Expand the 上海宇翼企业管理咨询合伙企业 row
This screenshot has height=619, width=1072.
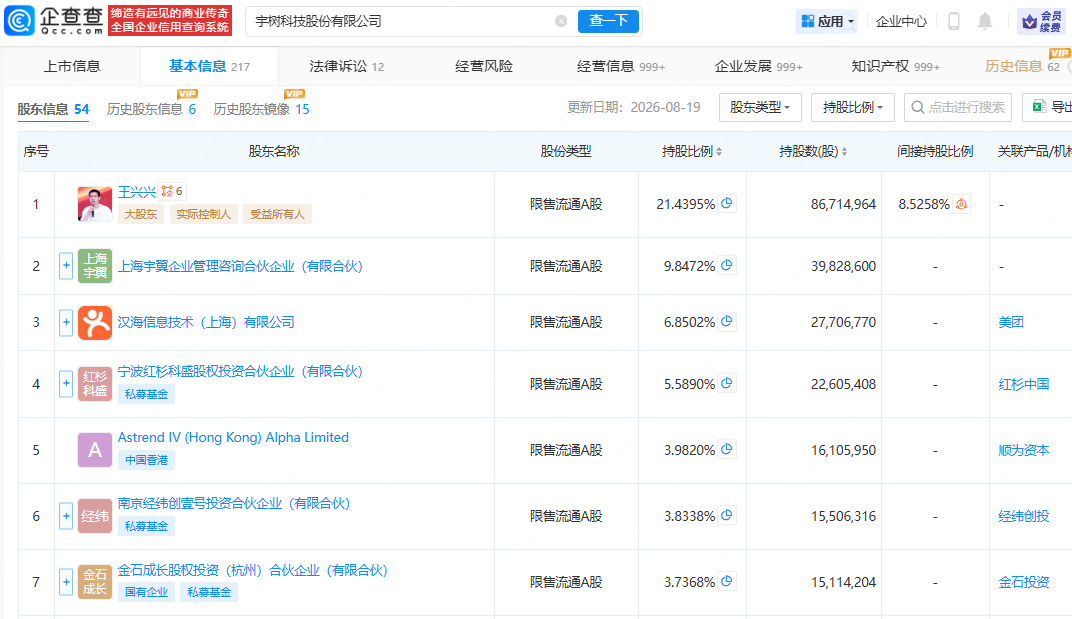[66, 265]
